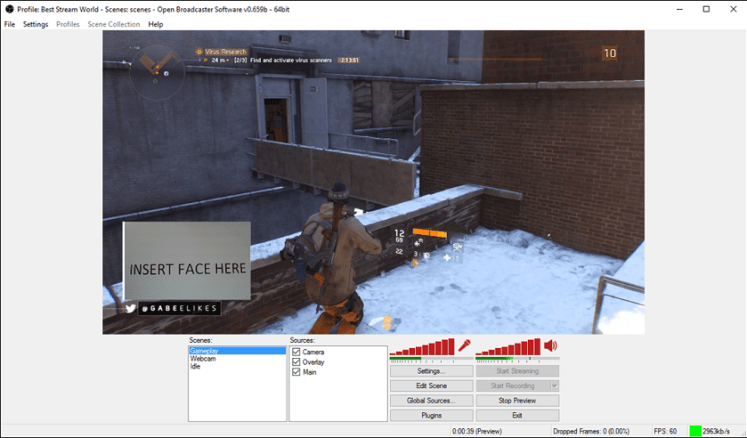Click the 0:00:39 (Preview) timer
Screen dimensions: 747x438
pos(477,431)
